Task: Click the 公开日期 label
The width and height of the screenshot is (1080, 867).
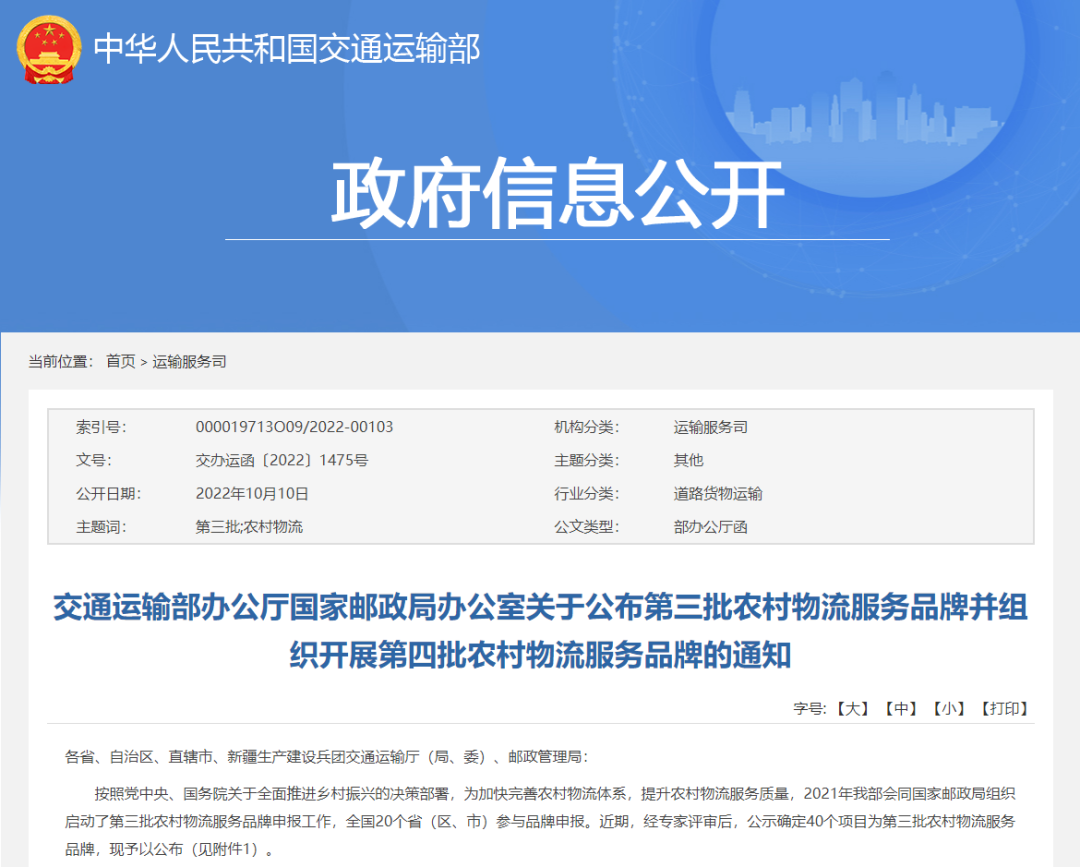Action: 109,494
